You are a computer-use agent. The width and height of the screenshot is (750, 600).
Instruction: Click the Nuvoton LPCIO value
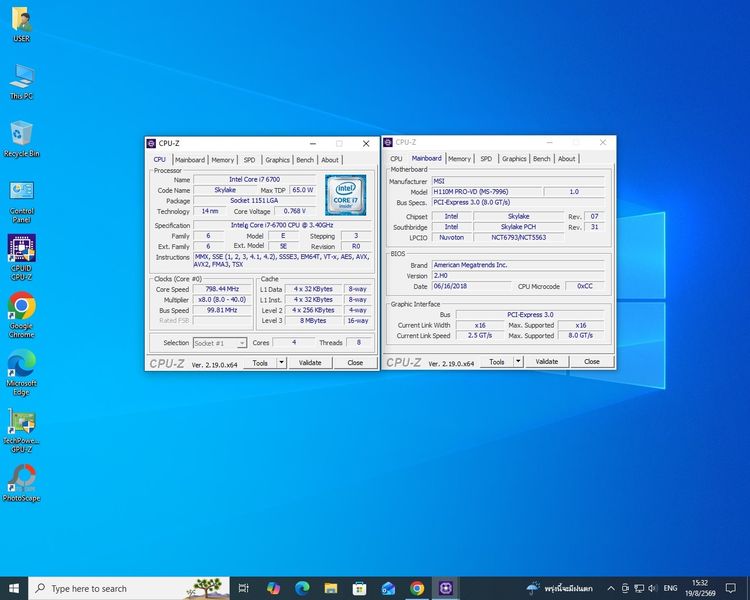click(451, 237)
